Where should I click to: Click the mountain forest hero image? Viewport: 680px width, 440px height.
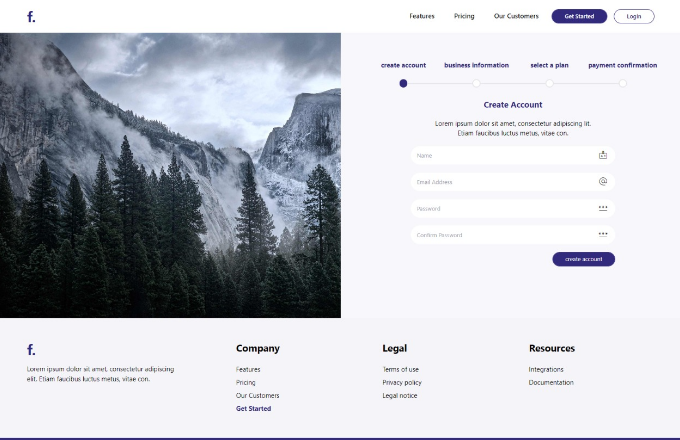170,175
